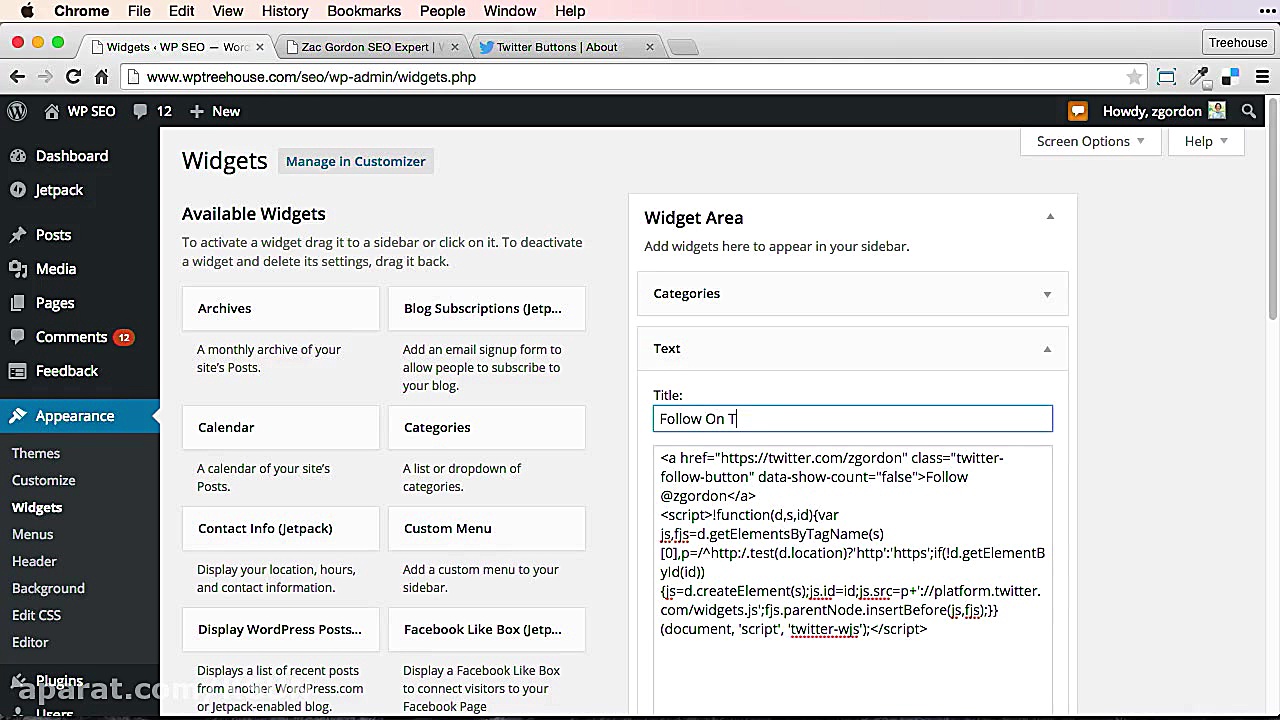The image size is (1280, 720).
Task: Click the Manage in Customizer button
Action: point(355,161)
